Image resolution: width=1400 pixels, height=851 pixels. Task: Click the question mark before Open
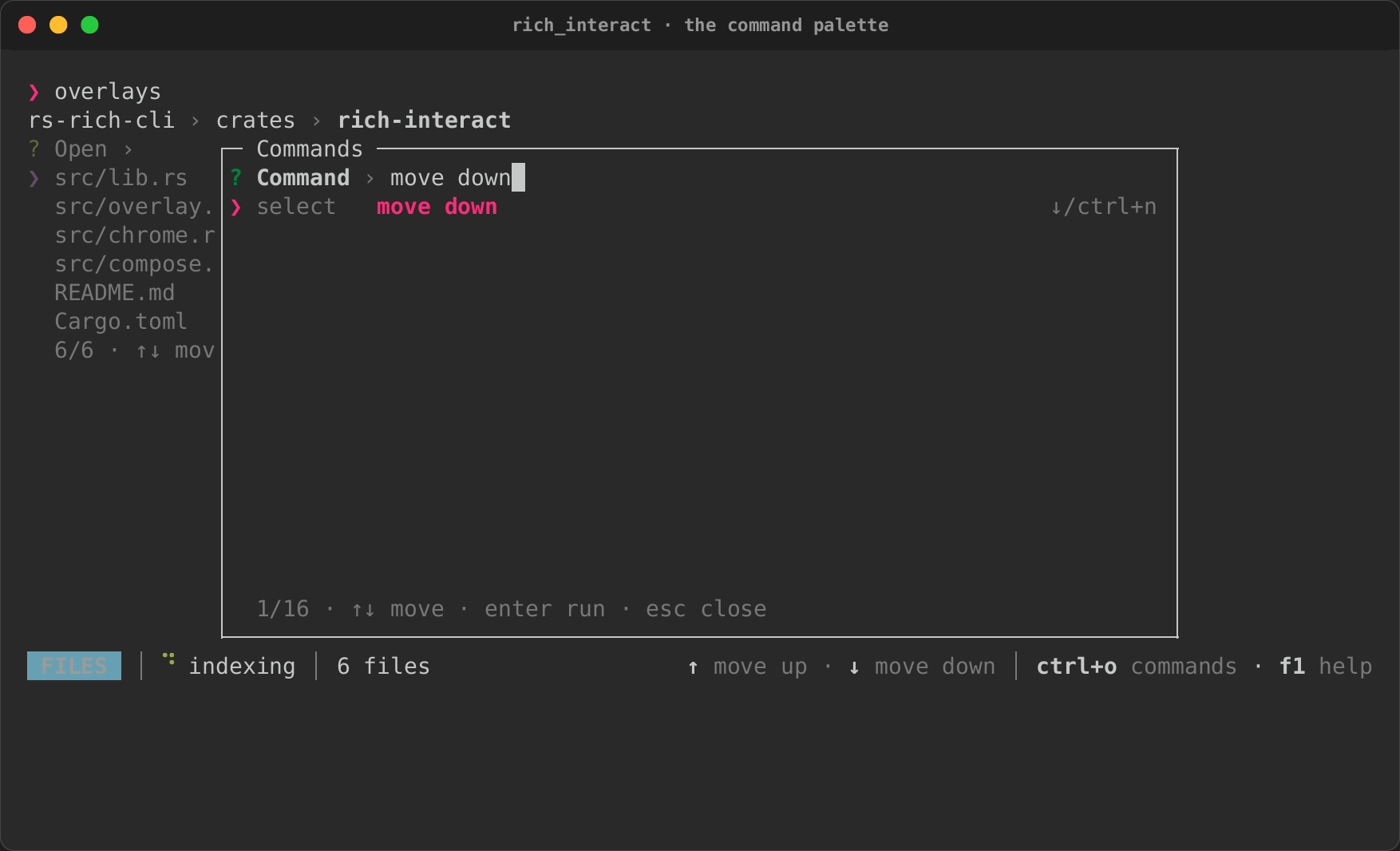click(34, 149)
